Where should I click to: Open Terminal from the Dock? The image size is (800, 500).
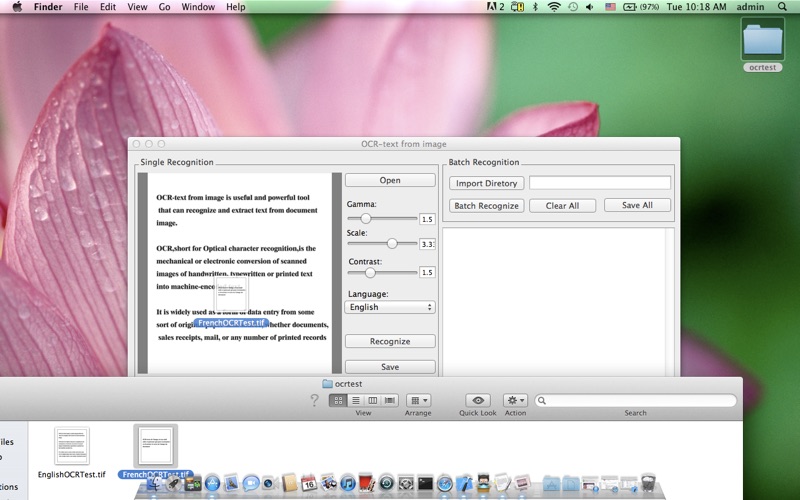click(425, 483)
